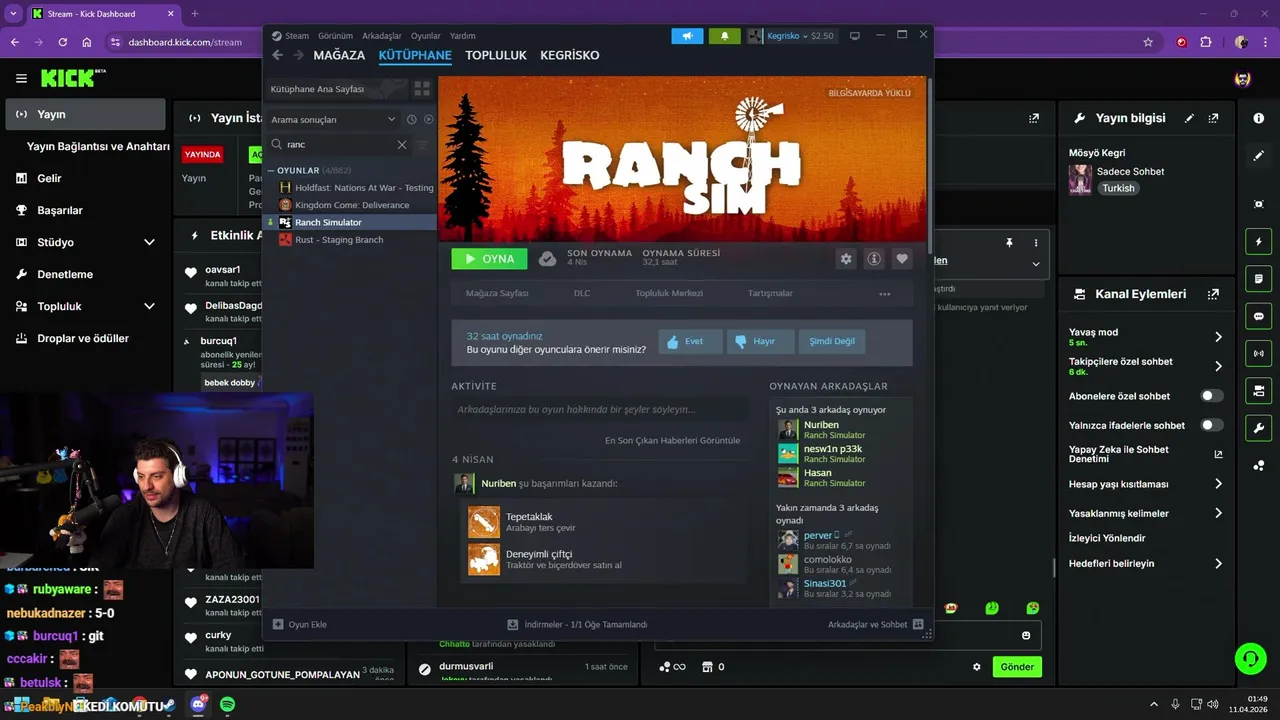1280x720 pixels.
Task: Open Arkadaşlar menu in Steam
Action: coord(382,36)
